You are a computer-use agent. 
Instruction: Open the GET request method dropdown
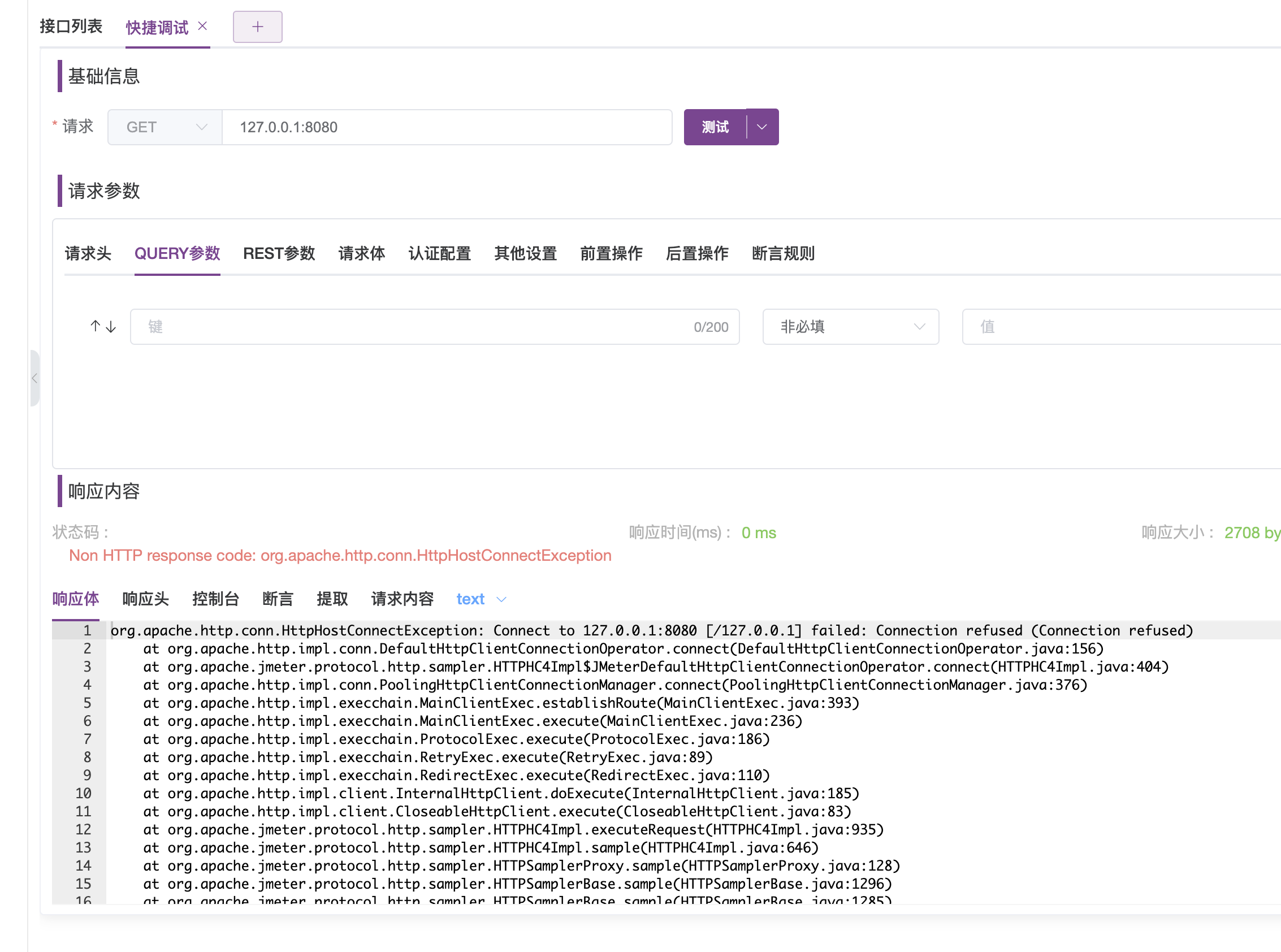165,127
